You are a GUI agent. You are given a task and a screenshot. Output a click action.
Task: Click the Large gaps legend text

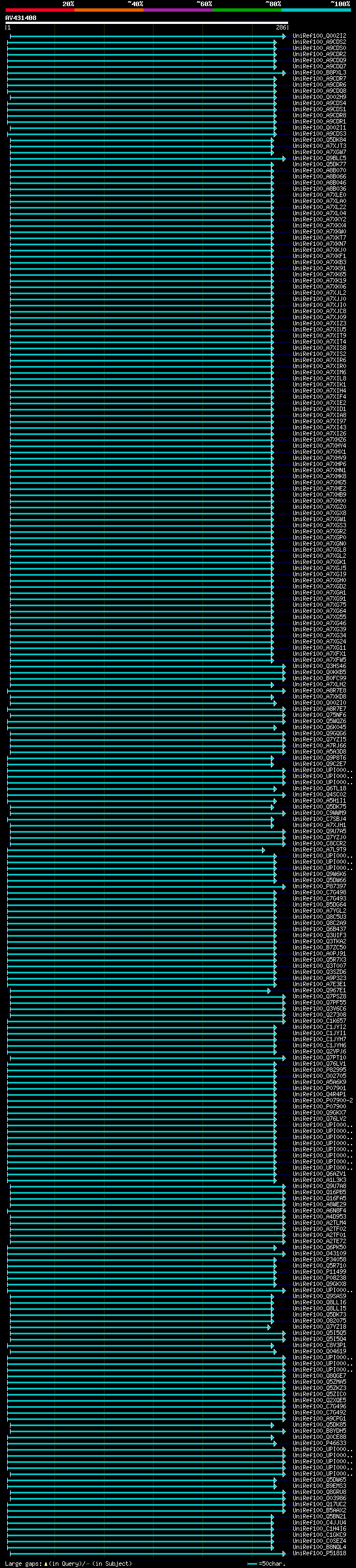(x=23, y=1564)
